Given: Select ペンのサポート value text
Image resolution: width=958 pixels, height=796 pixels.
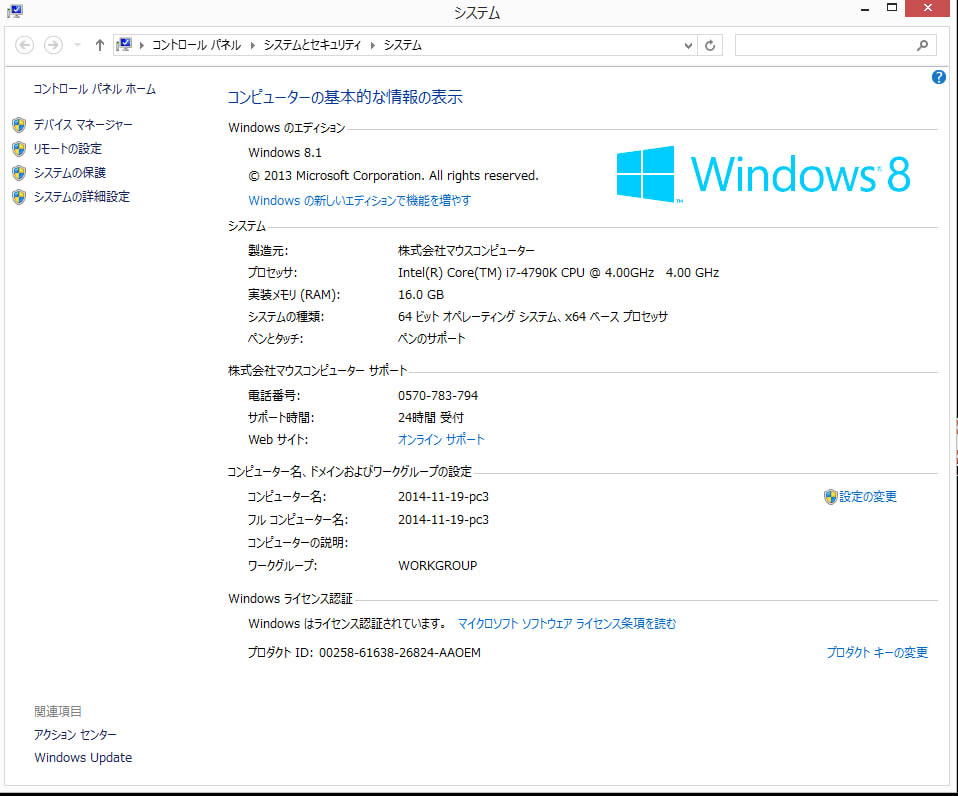Looking at the screenshot, I should coord(431,339).
